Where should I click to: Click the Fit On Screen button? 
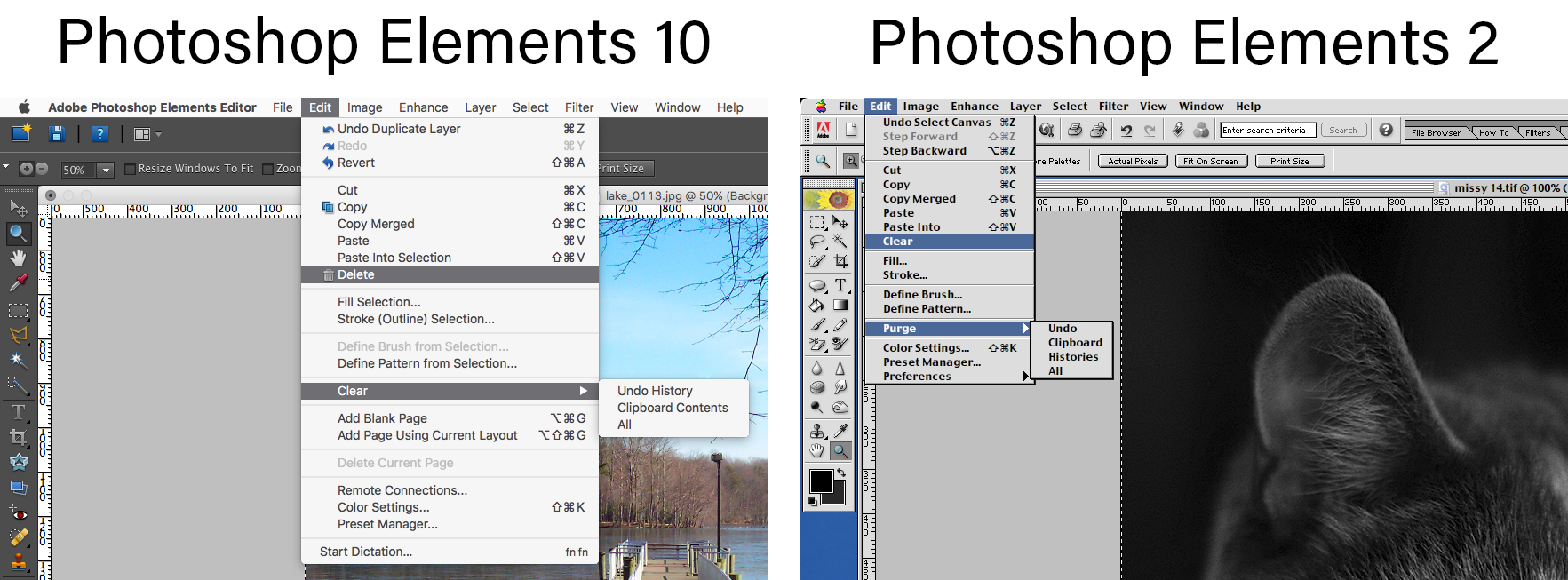click(1211, 161)
